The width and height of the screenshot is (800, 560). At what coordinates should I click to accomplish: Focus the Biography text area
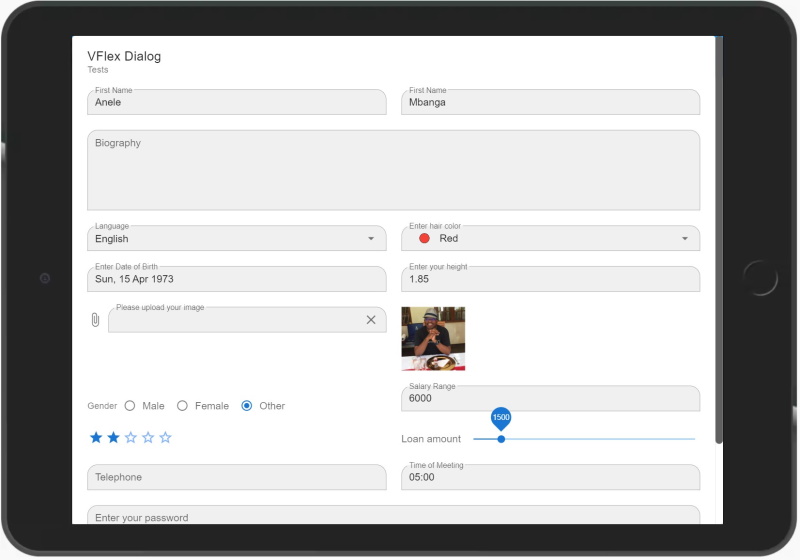(x=393, y=170)
